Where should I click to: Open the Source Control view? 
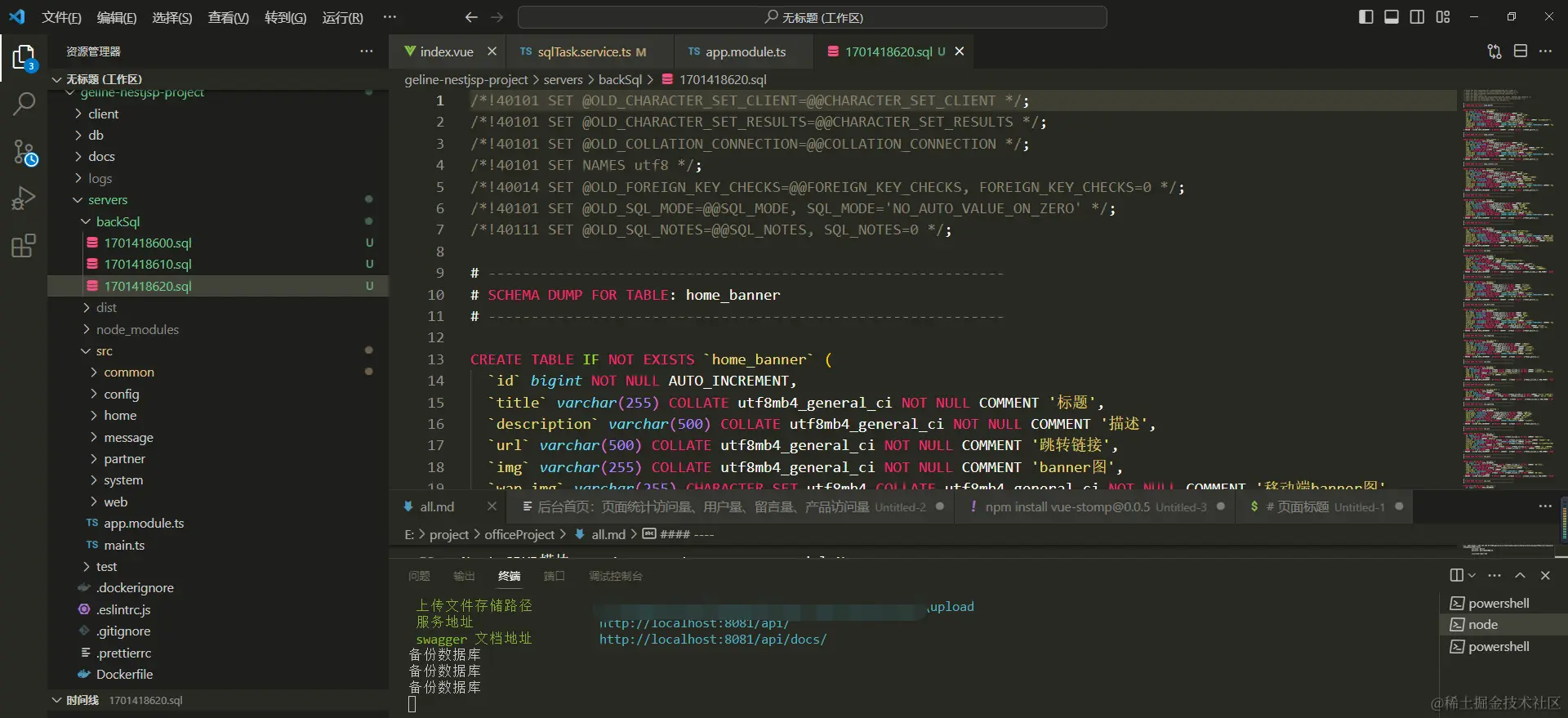[x=24, y=152]
